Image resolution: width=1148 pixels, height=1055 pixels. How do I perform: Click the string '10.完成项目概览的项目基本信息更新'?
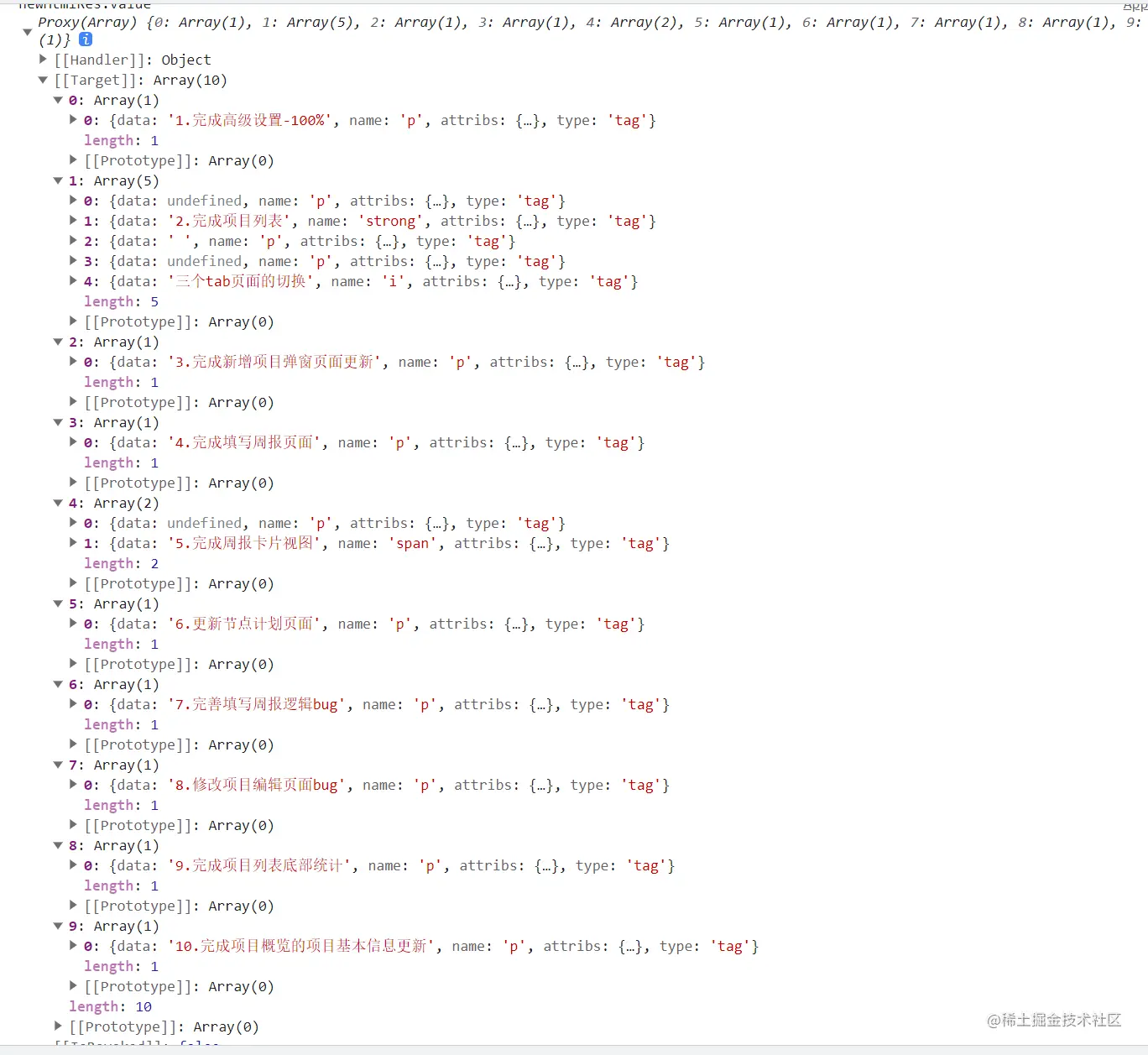coord(301,946)
